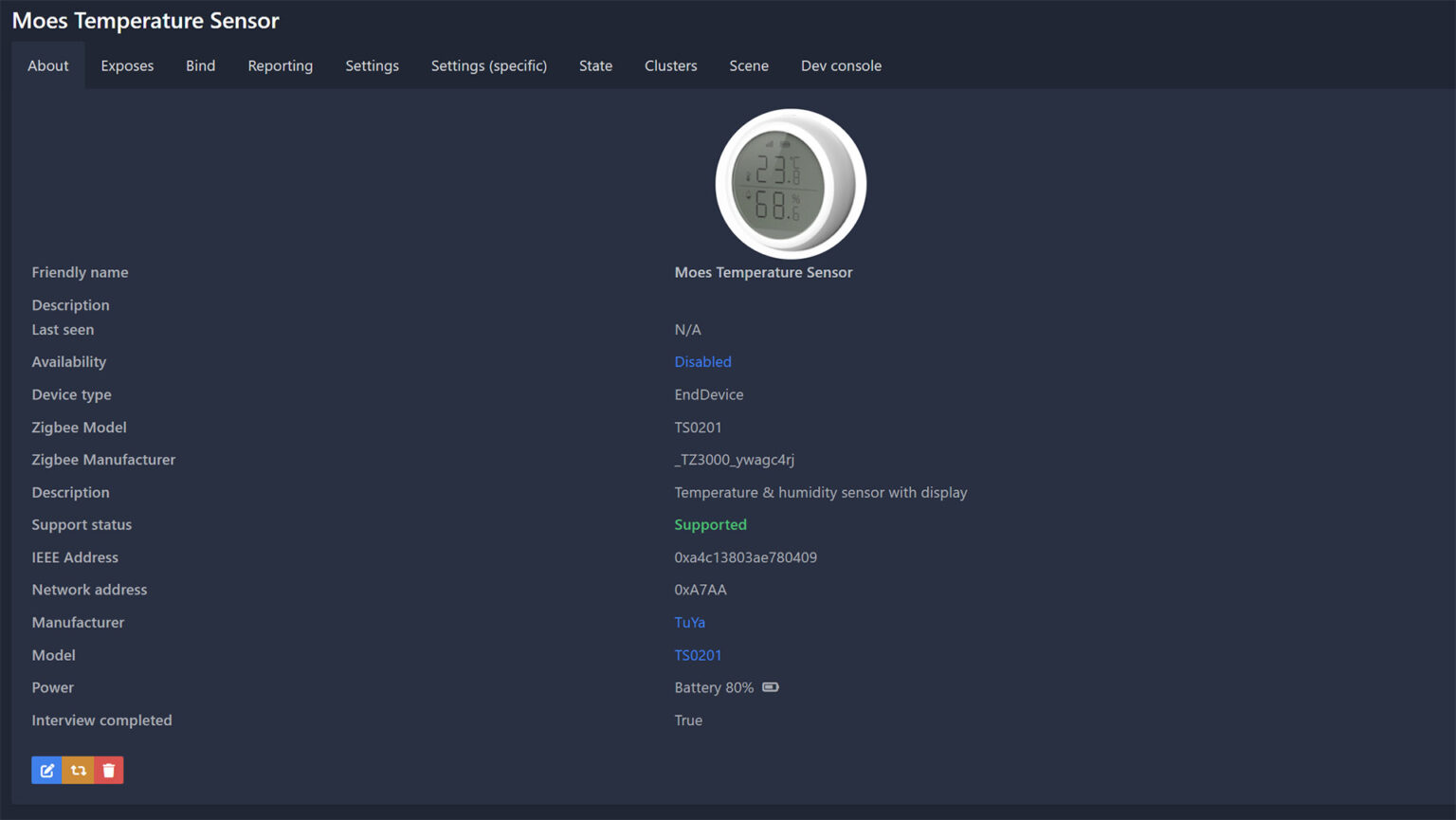The image size is (1456, 820).
Task: Open the Settings (specific) tab
Action: [488, 65]
